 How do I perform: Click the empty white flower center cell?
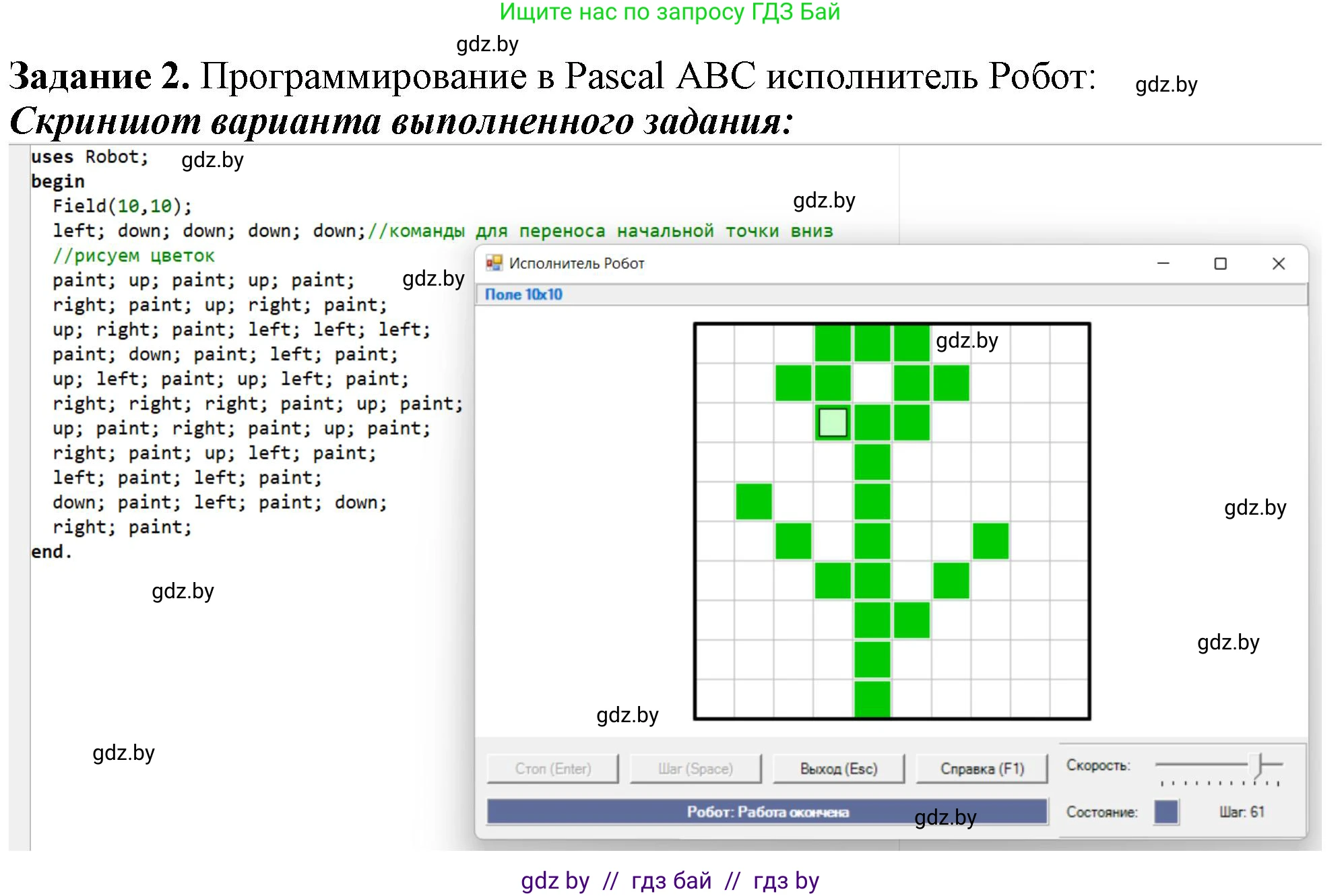click(x=872, y=383)
